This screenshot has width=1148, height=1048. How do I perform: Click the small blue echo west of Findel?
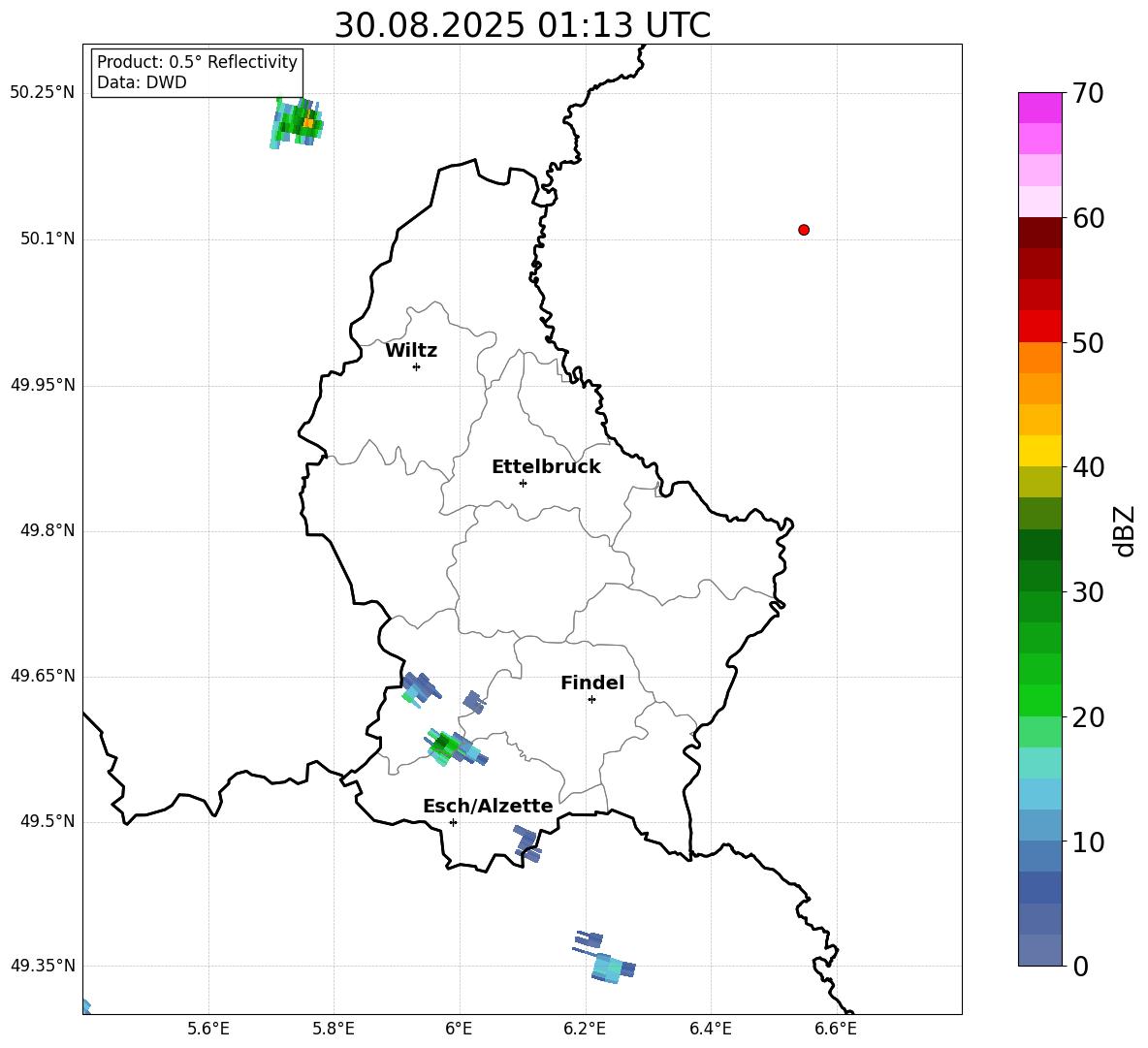coord(474,702)
